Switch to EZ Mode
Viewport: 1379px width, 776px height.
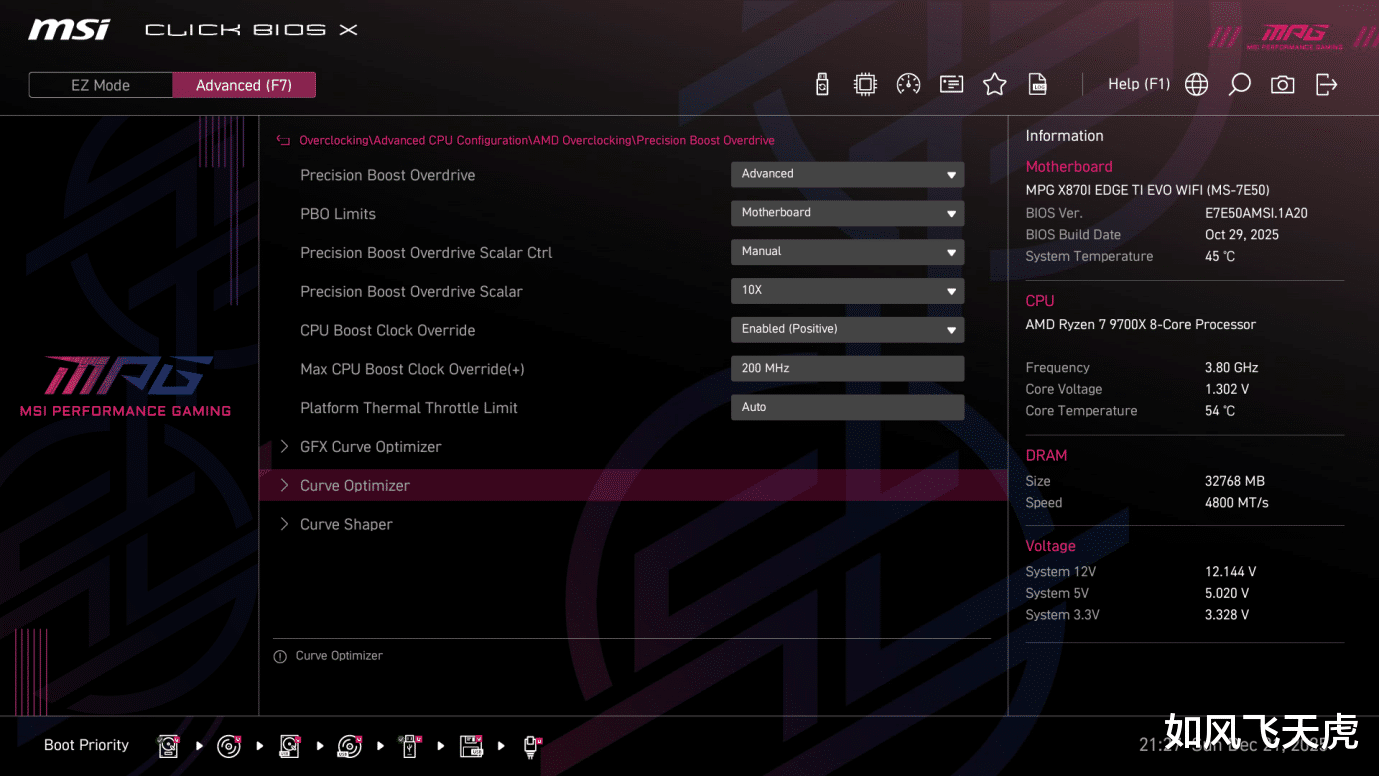100,85
